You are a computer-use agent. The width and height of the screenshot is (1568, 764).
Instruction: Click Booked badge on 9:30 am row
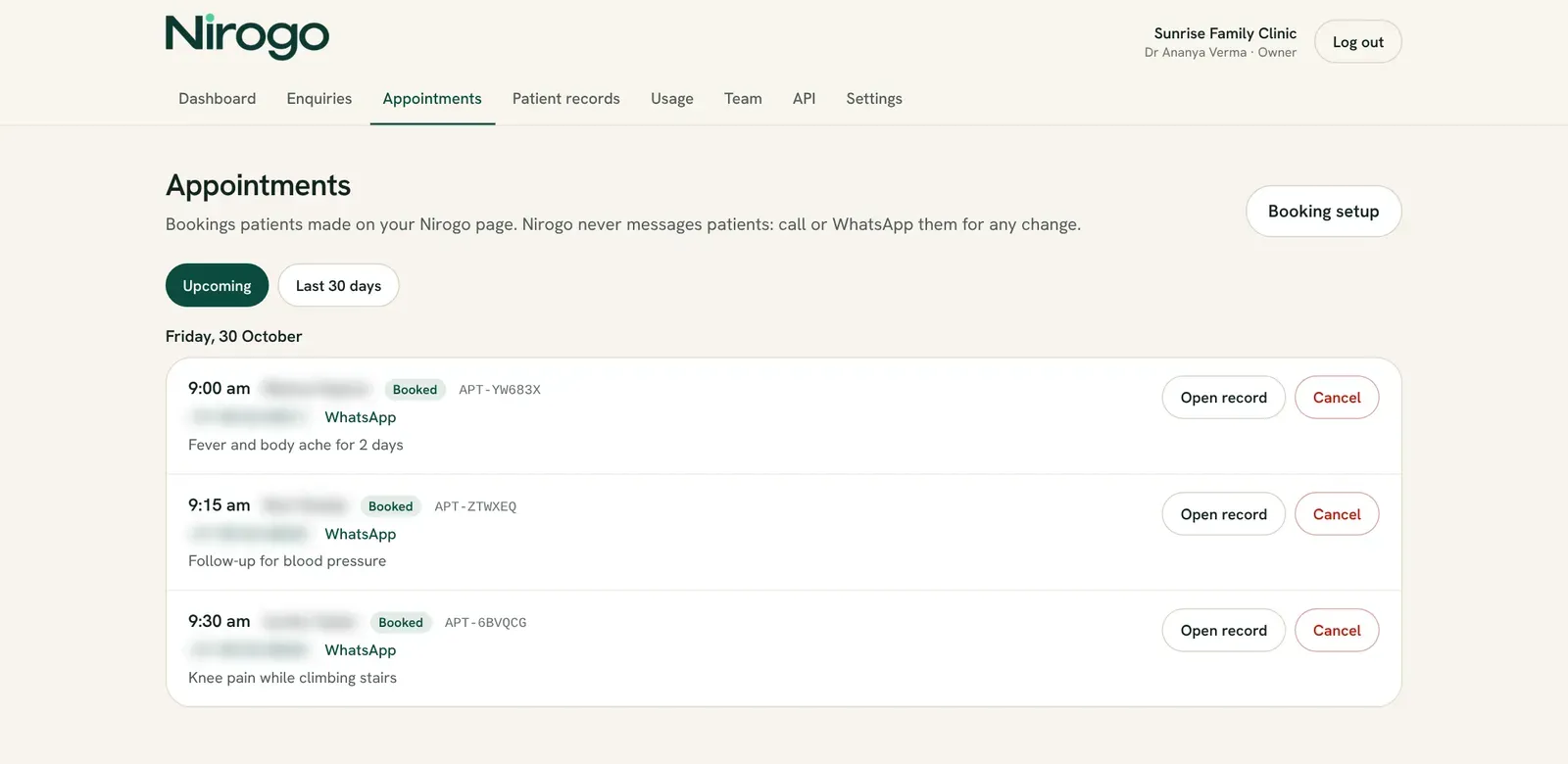click(x=400, y=623)
